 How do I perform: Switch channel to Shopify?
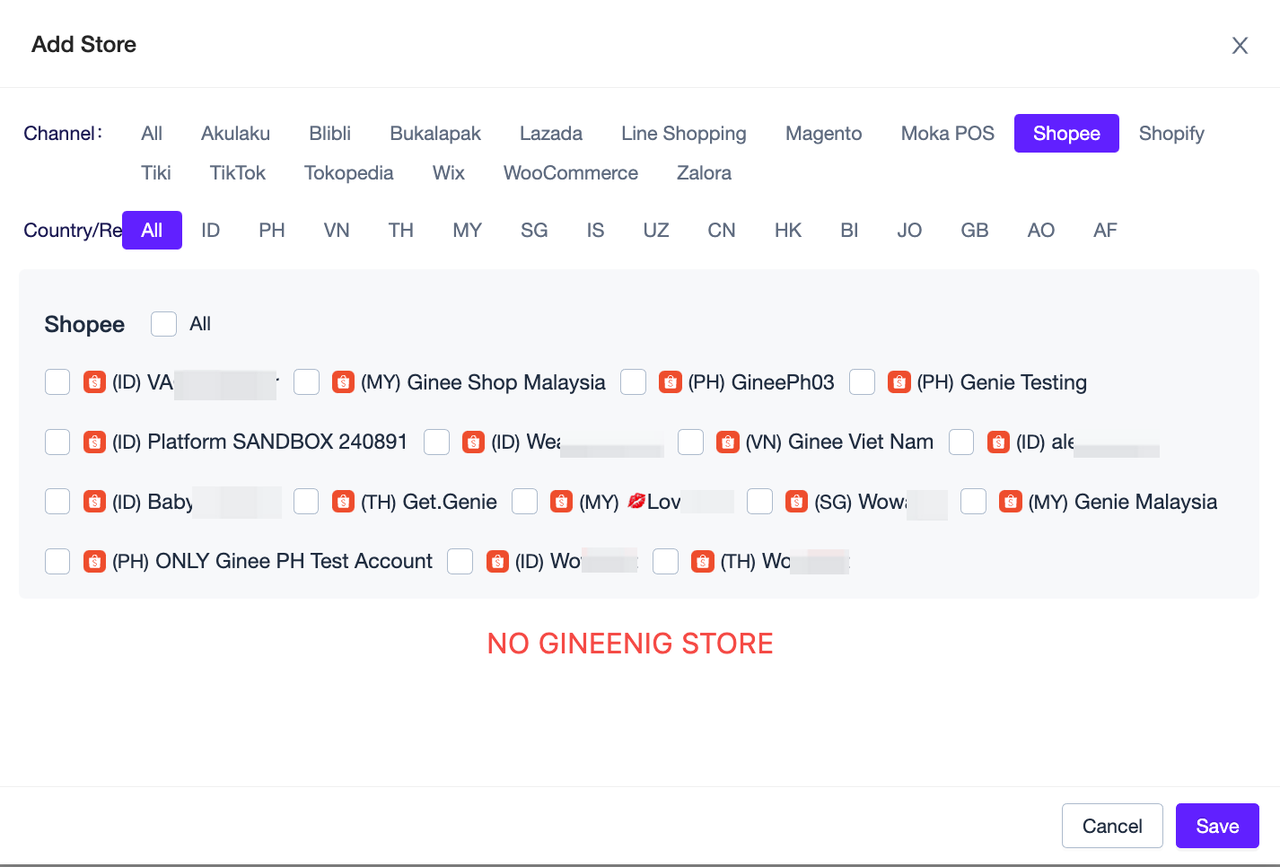[x=1171, y=133]
